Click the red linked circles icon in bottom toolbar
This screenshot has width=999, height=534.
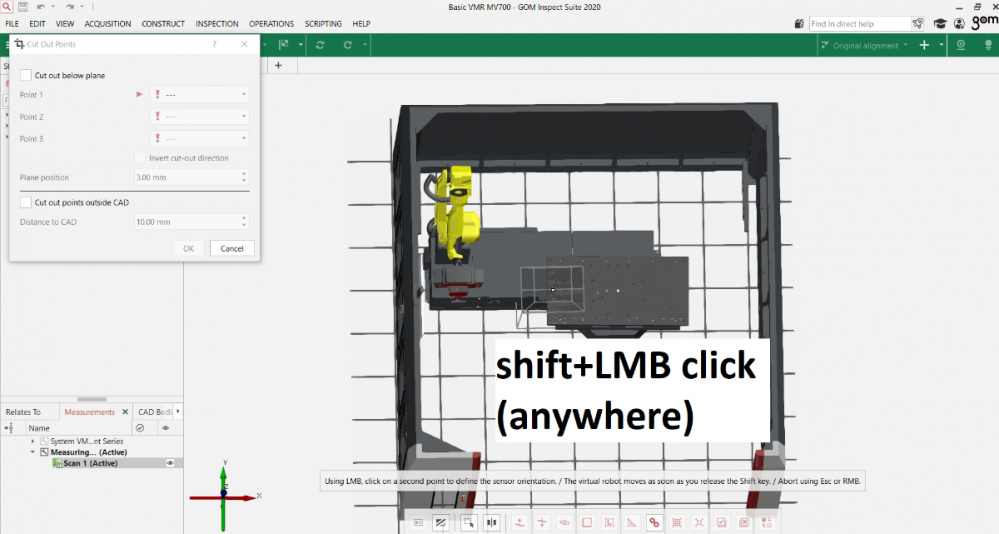click(x=654, y=523)
